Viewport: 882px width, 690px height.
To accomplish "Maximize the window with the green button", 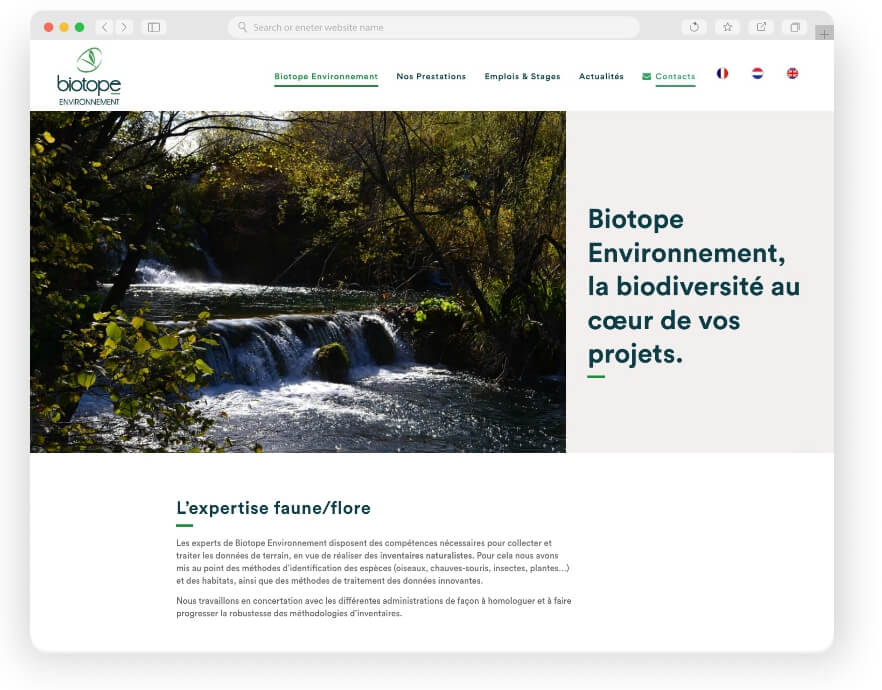I will point(79,27).
